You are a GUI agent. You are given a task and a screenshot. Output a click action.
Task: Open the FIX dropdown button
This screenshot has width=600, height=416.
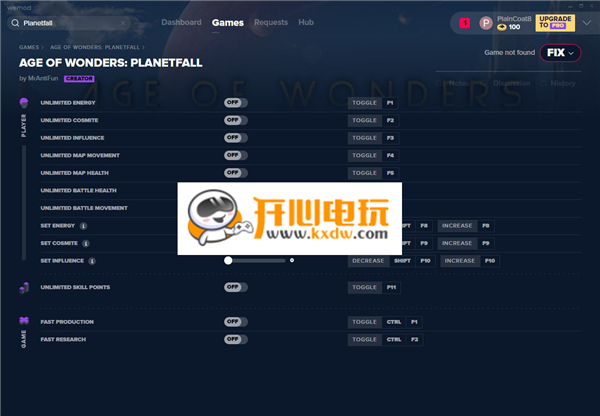563,52
